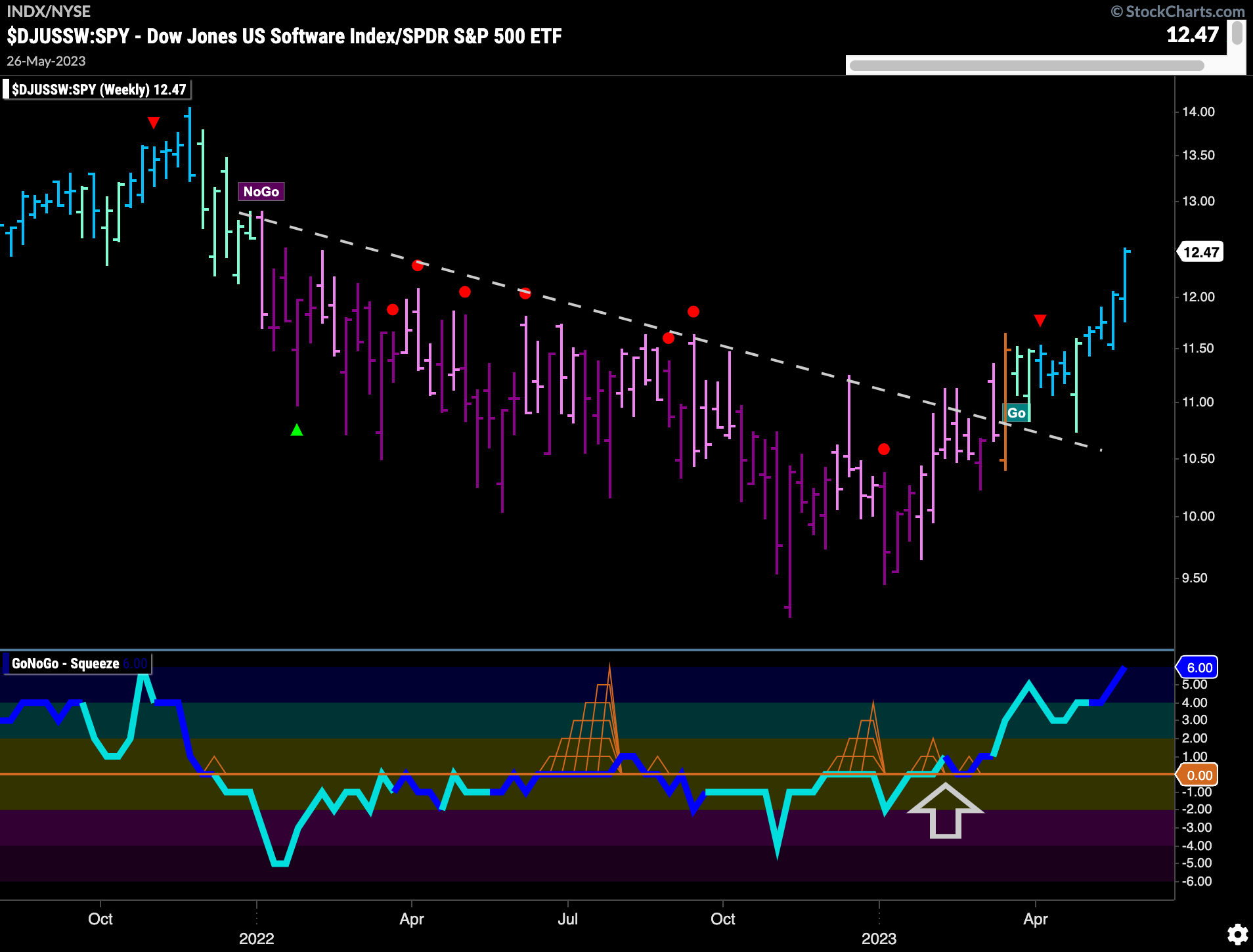Click the 2023 year label on time axis
The height and width of the screenshot is (952, 1253).
coord(879,938)
